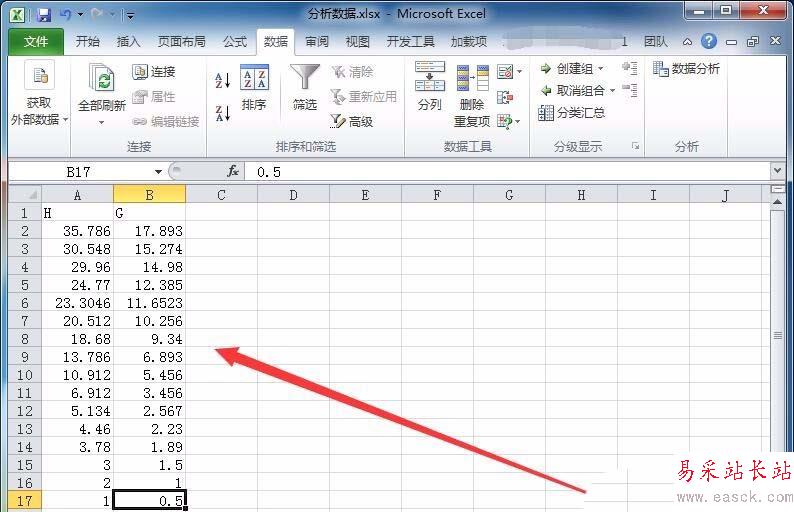This screenshot has height=512, width=794.
Task: Open Name Box dropdown arrow
Action: pos(158,172)
